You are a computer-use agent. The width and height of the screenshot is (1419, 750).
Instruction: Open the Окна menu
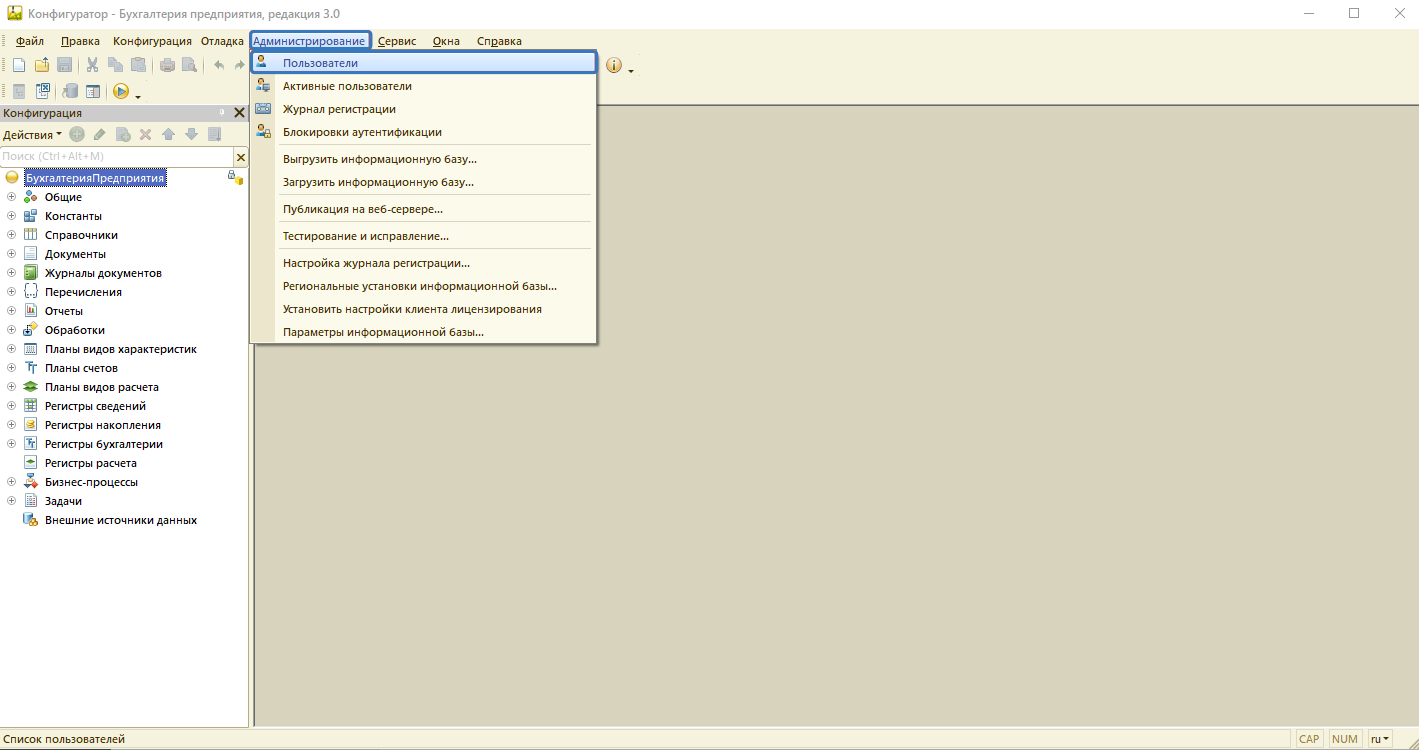click(446, 41)
